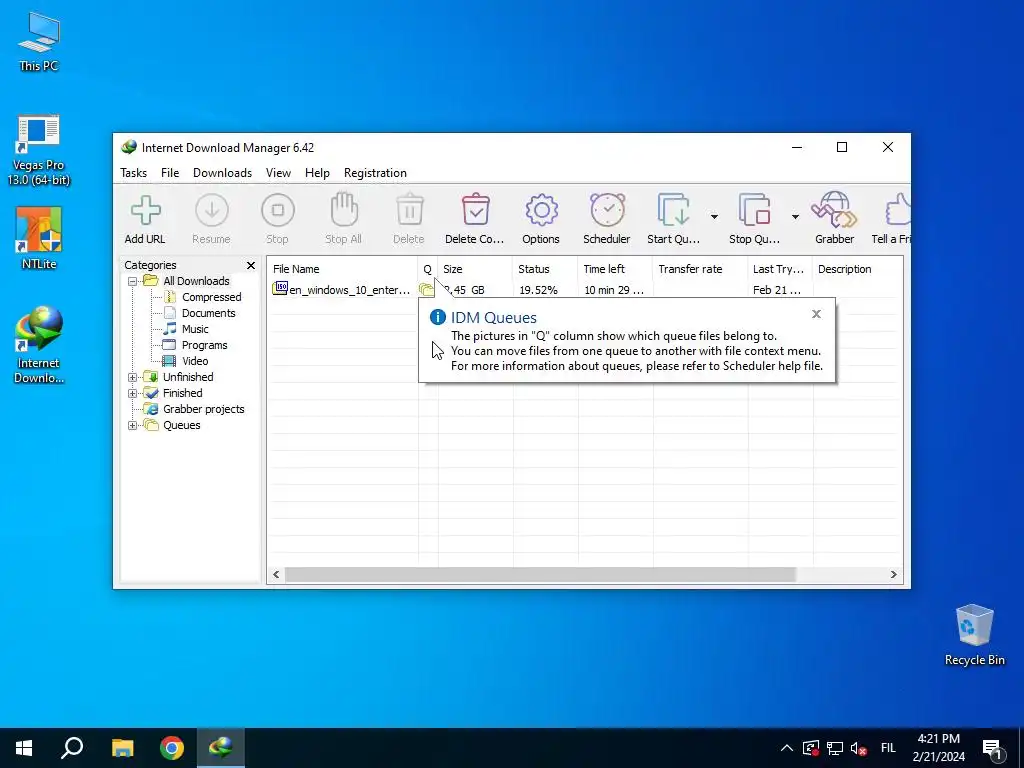
Task: Open the Recycle Bin
Action: point(974,635)
